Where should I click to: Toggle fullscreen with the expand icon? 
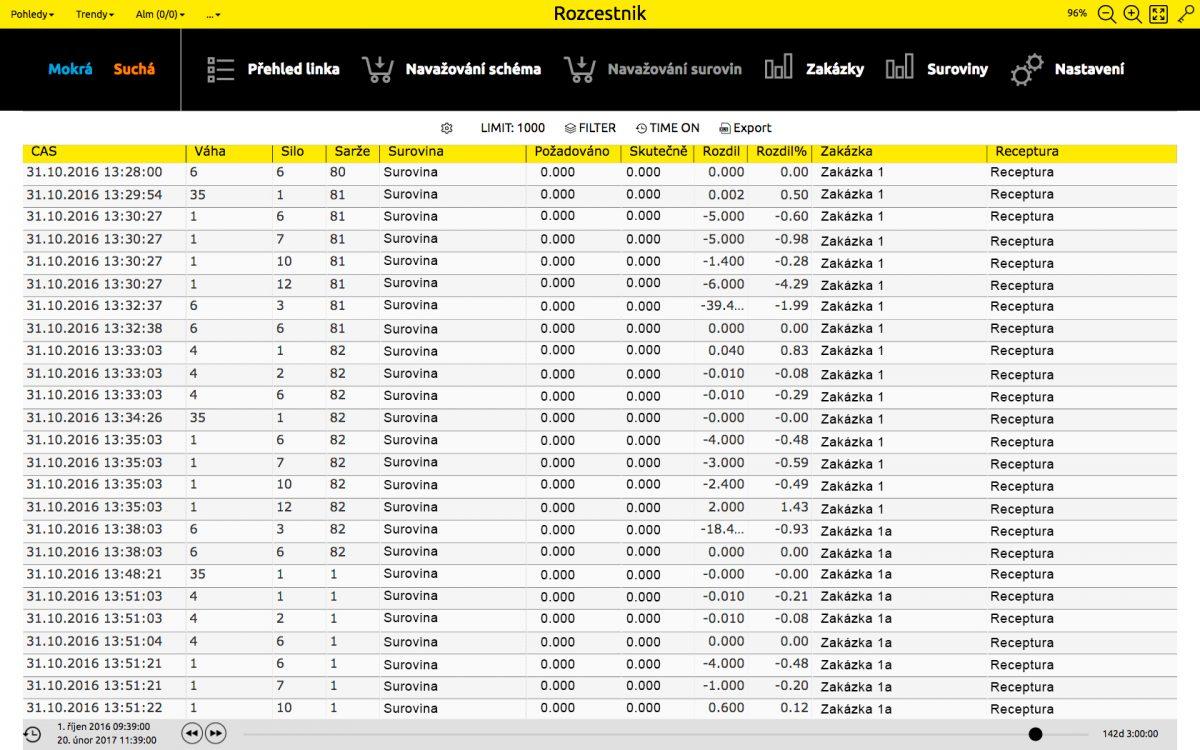click(1158, 14)
